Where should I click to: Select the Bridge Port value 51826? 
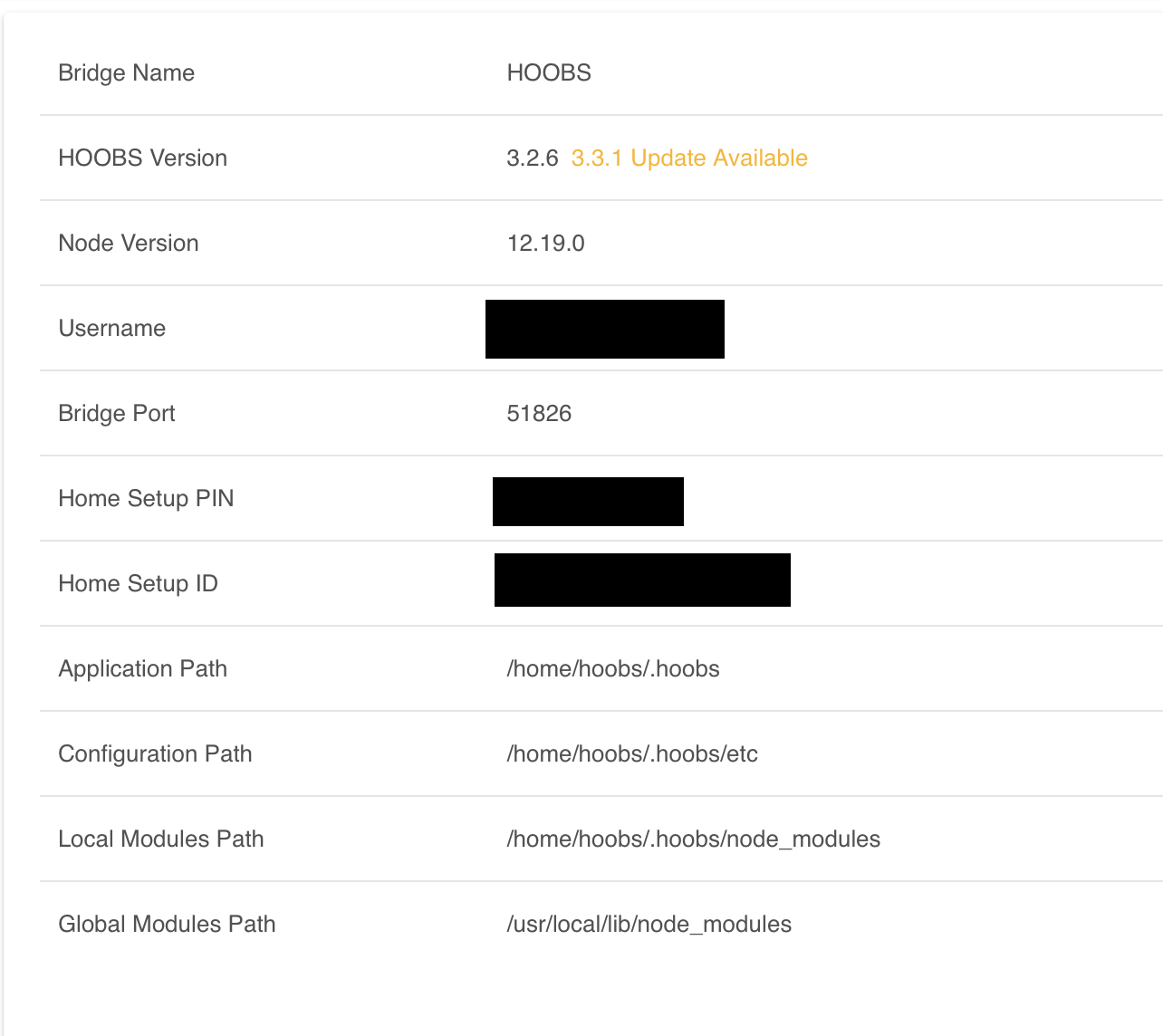pos(539,413)
